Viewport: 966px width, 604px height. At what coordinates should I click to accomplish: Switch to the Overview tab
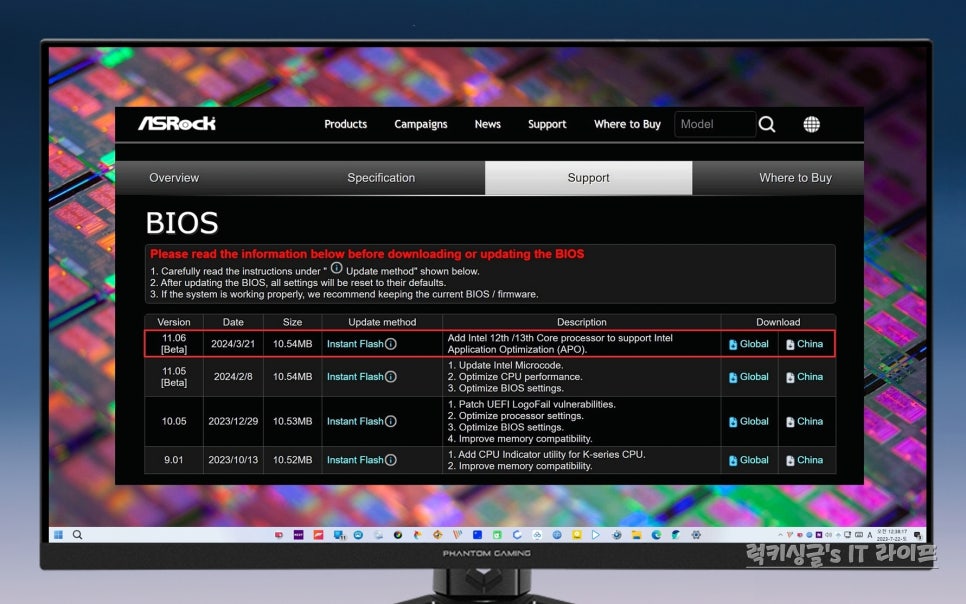point(174,178)
